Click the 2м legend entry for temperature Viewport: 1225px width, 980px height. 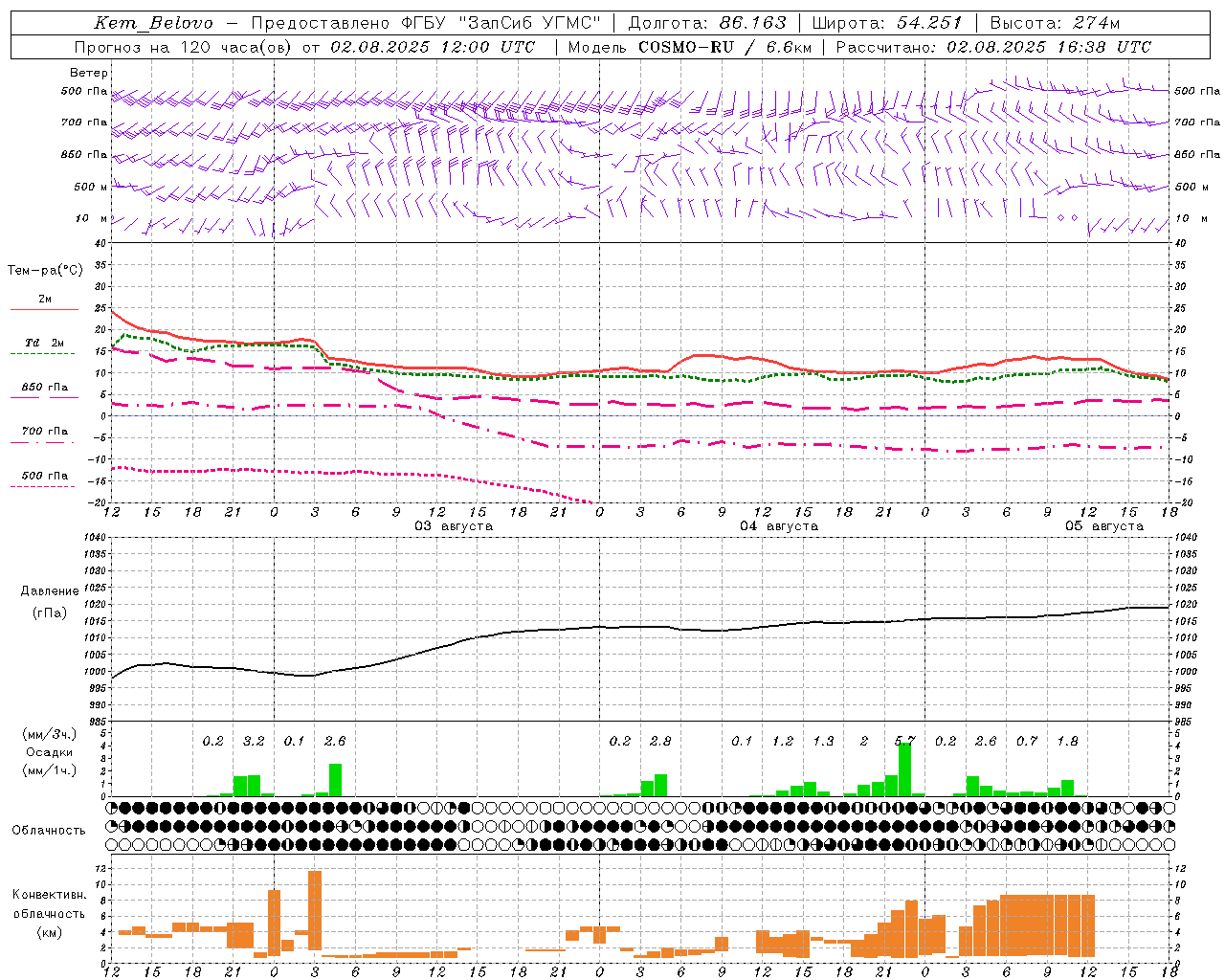(x=45, y=300)
